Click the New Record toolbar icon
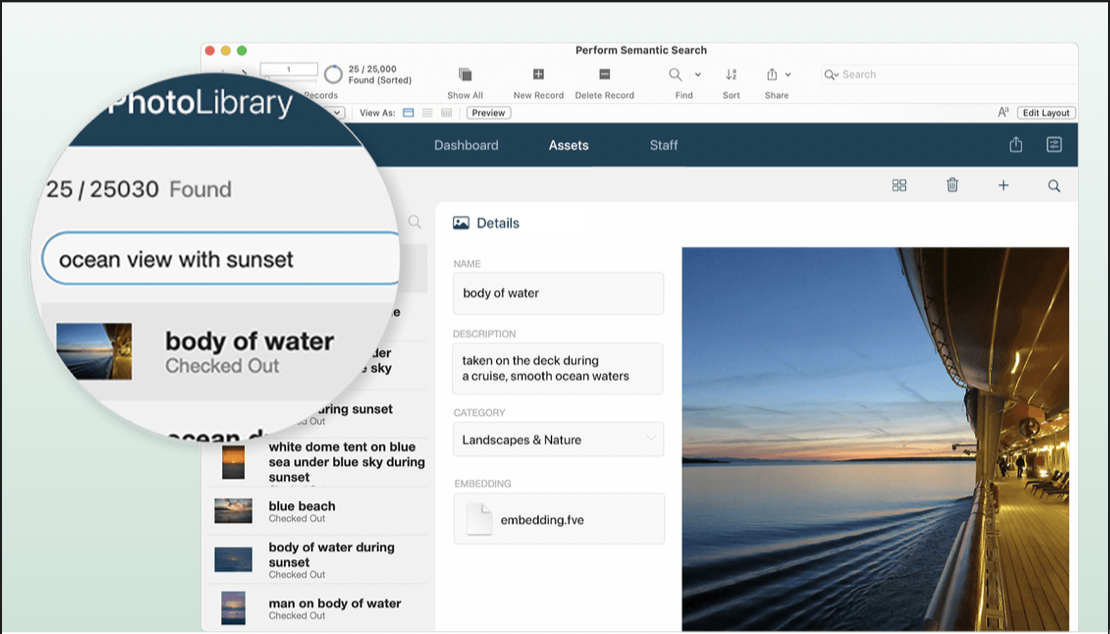Image resolution: width=1110 pixels, height=634 pixels. tap(538, 75)
